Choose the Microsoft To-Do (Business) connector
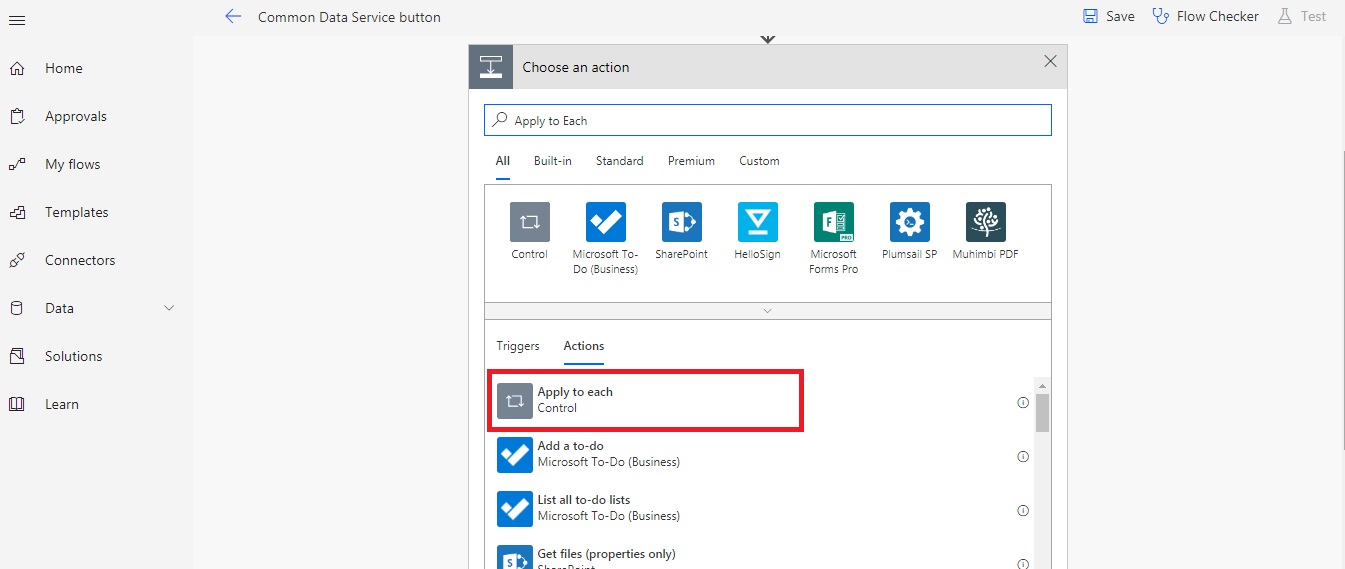This screenshot has width=1345, height=569. (606, 222)
